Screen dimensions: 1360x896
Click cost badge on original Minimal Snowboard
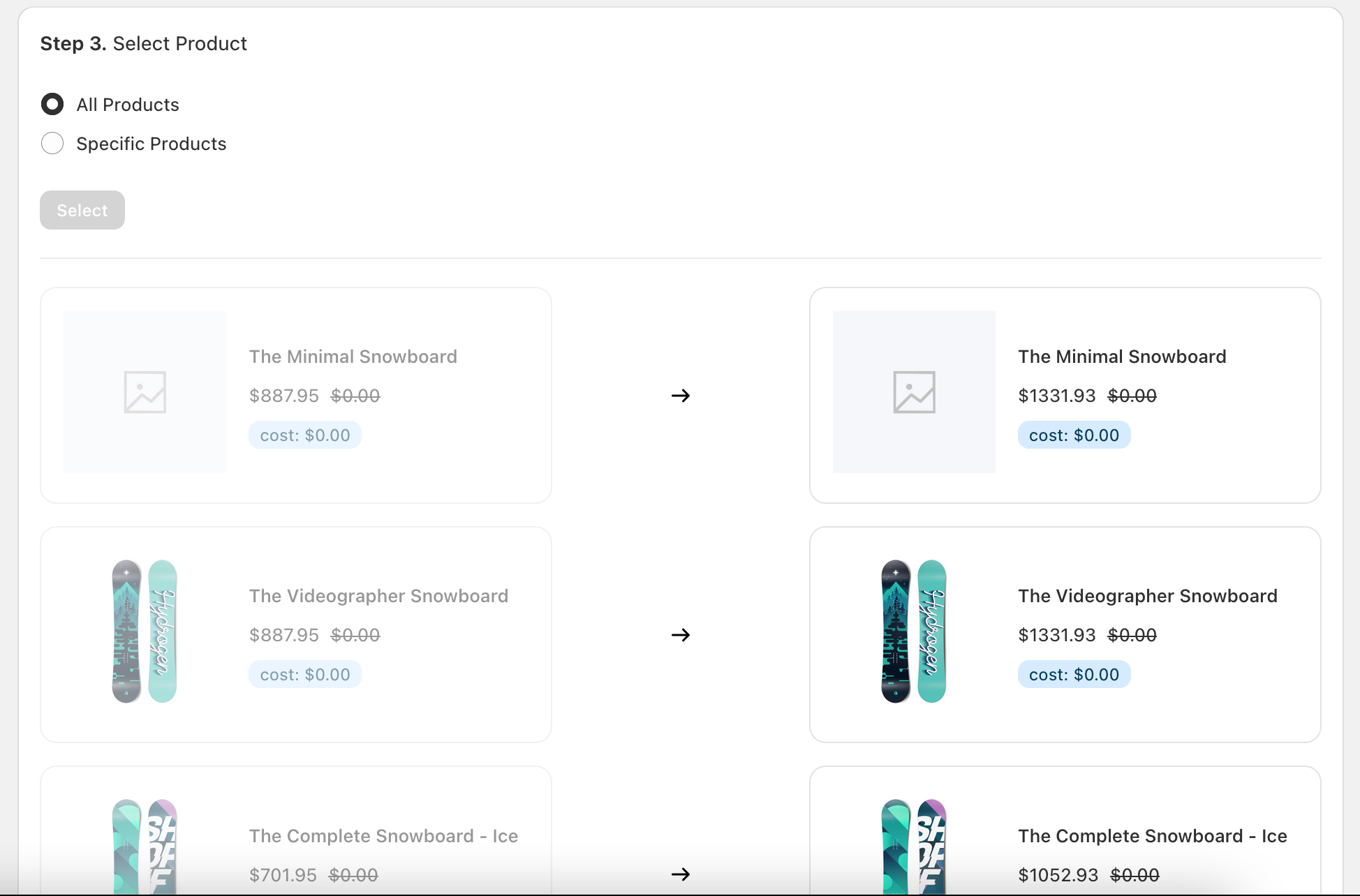click(305, 435)
